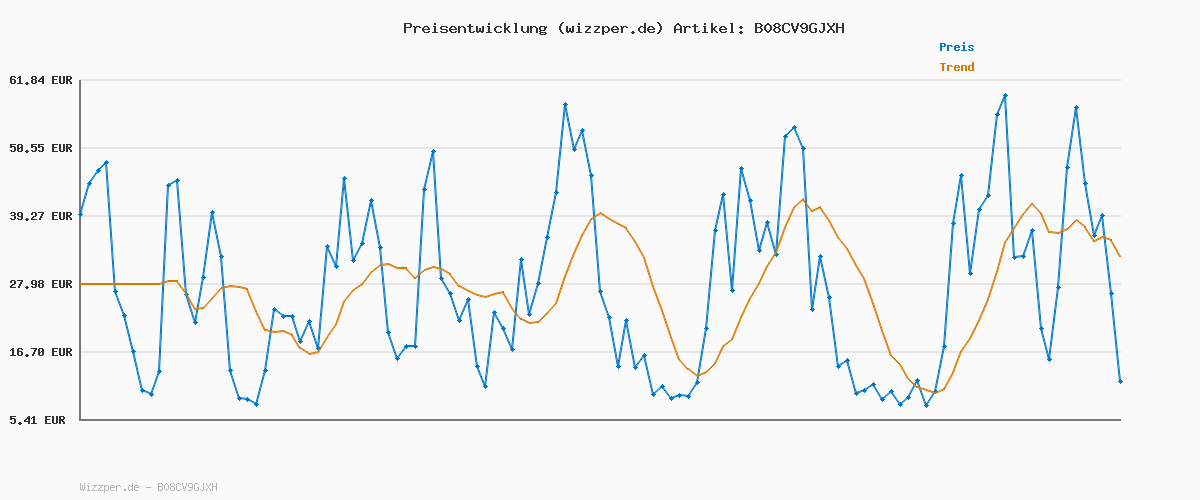
Task: Click the last blue price point at right edge
Action: (1120, 381)
